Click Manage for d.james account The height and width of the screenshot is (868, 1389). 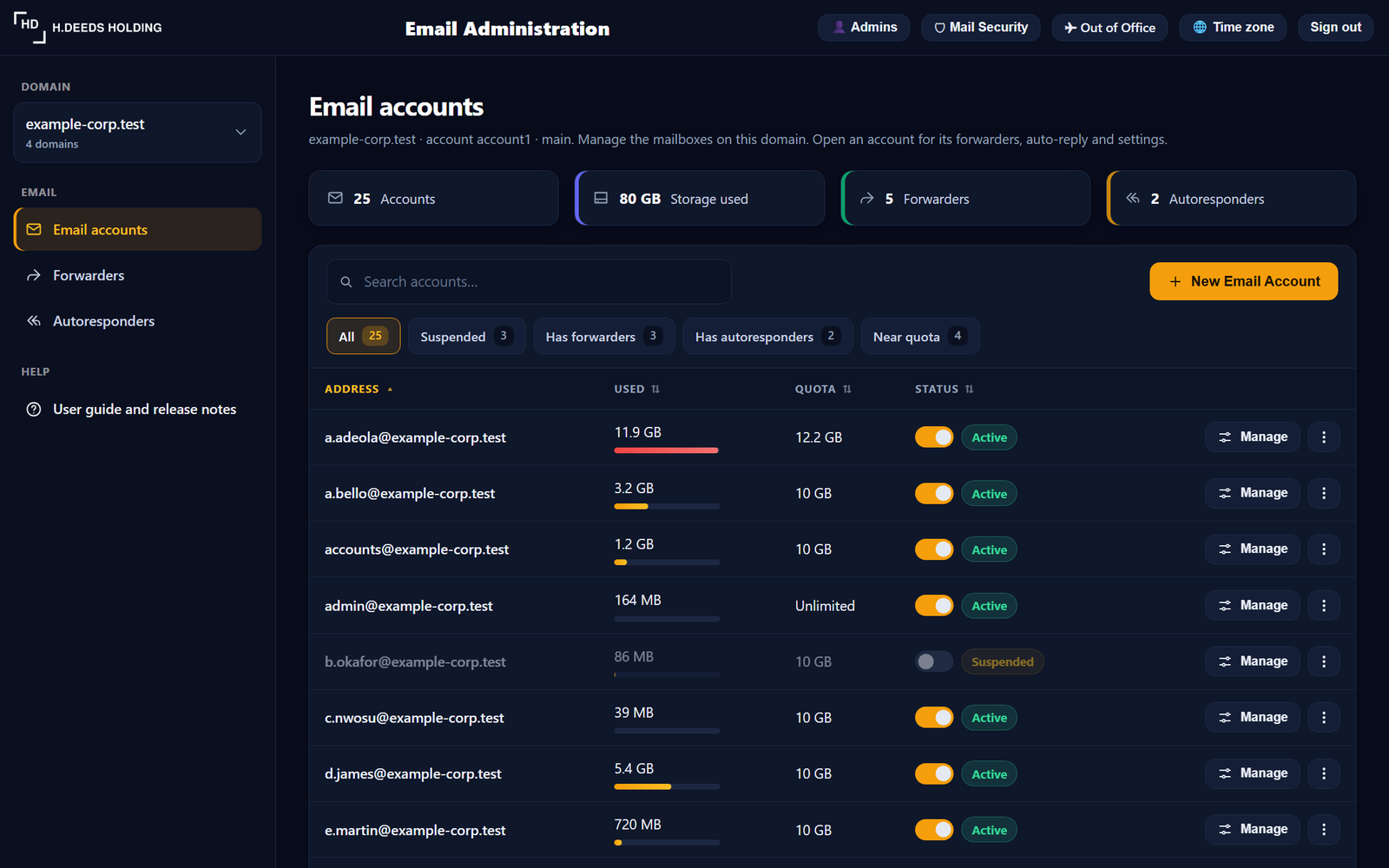pyautogui.click(x=1252, y=773)
